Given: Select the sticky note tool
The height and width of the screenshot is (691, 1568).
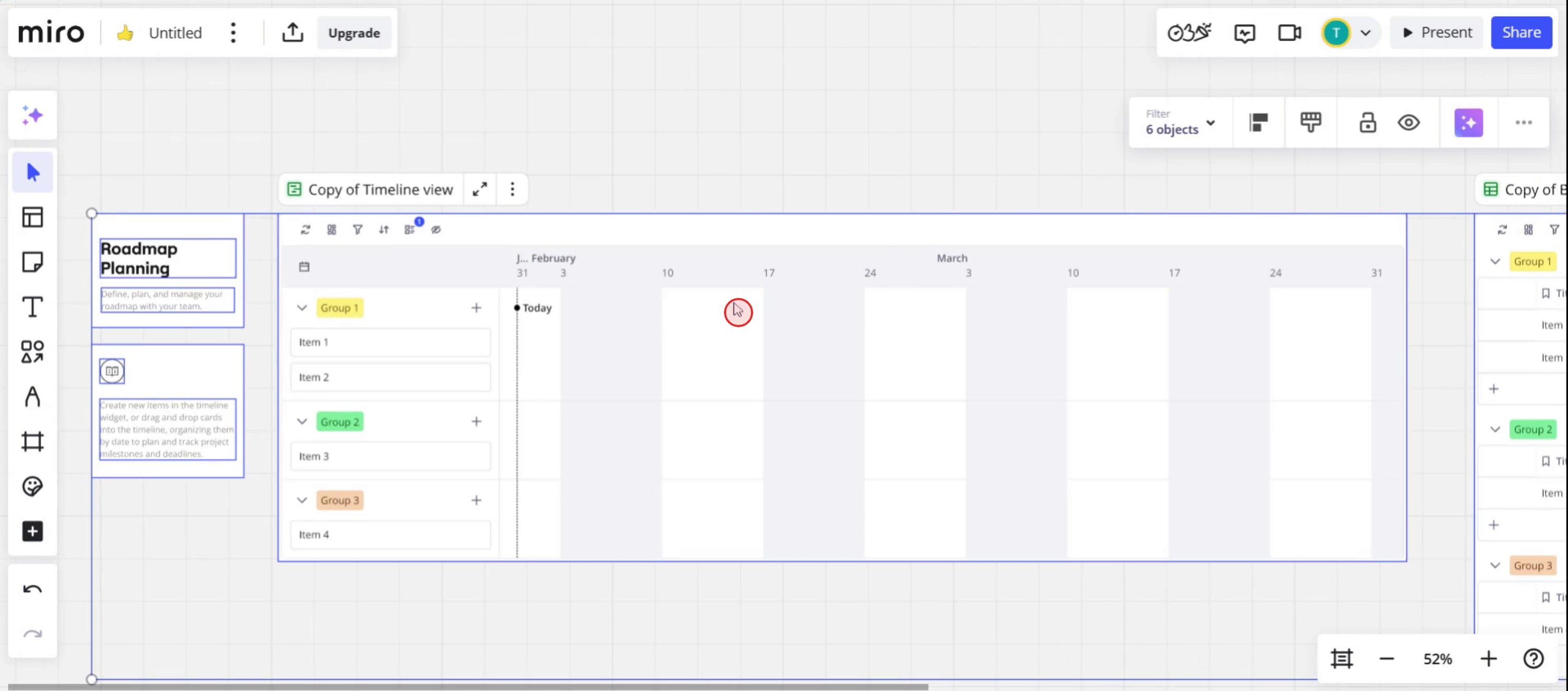Looking at the screenshot, I should 32,262.
